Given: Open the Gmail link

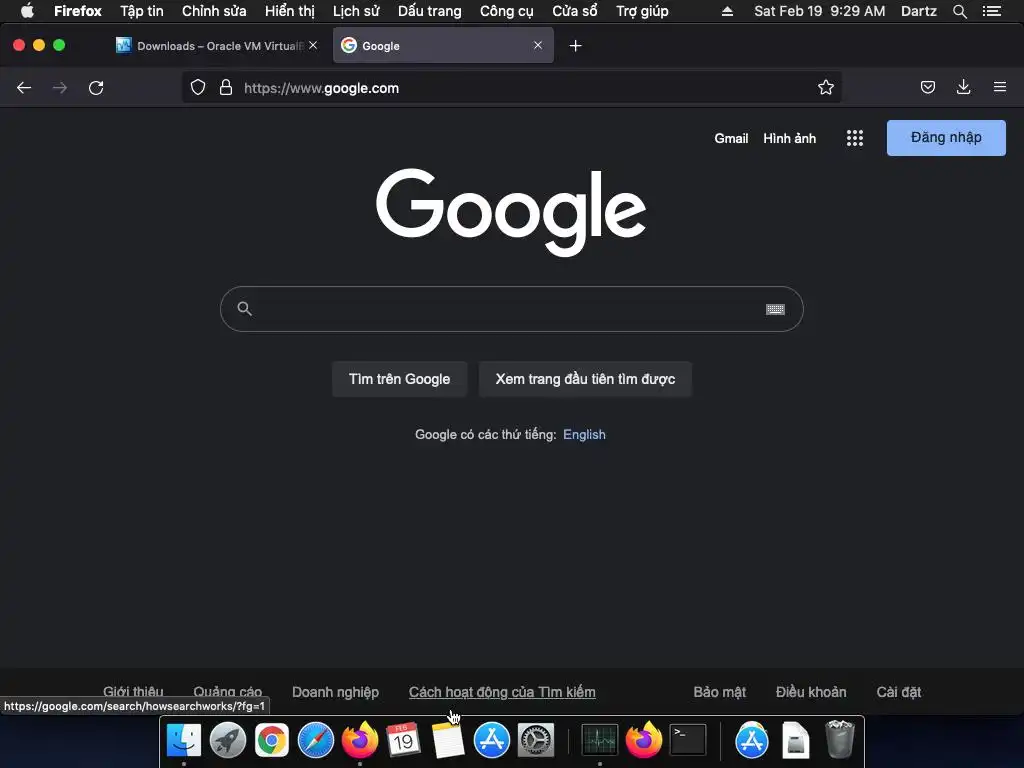Looking at the screenshot, I should 731,138.
